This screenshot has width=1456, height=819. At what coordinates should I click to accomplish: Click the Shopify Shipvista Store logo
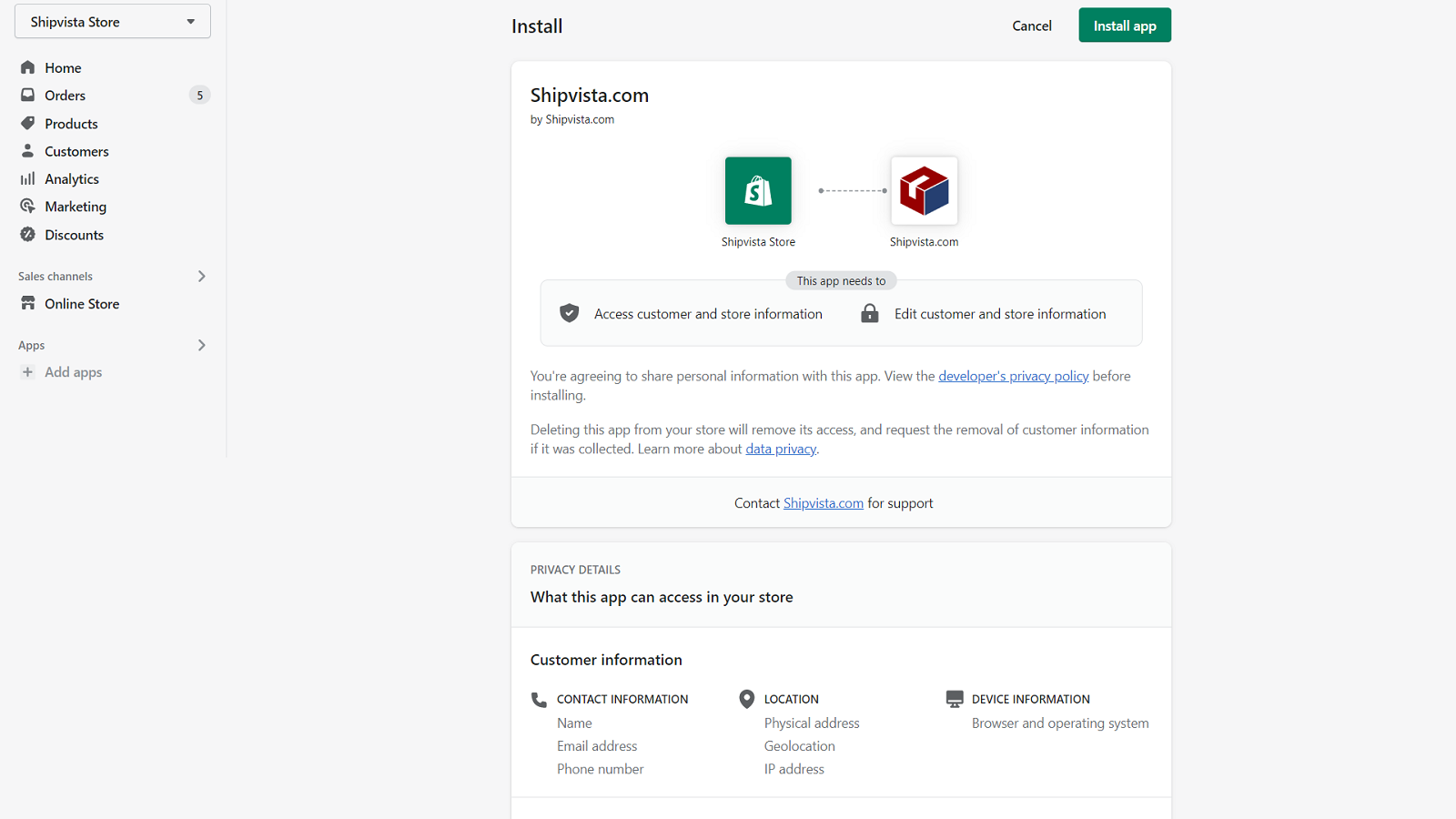[x=758, y=191]
